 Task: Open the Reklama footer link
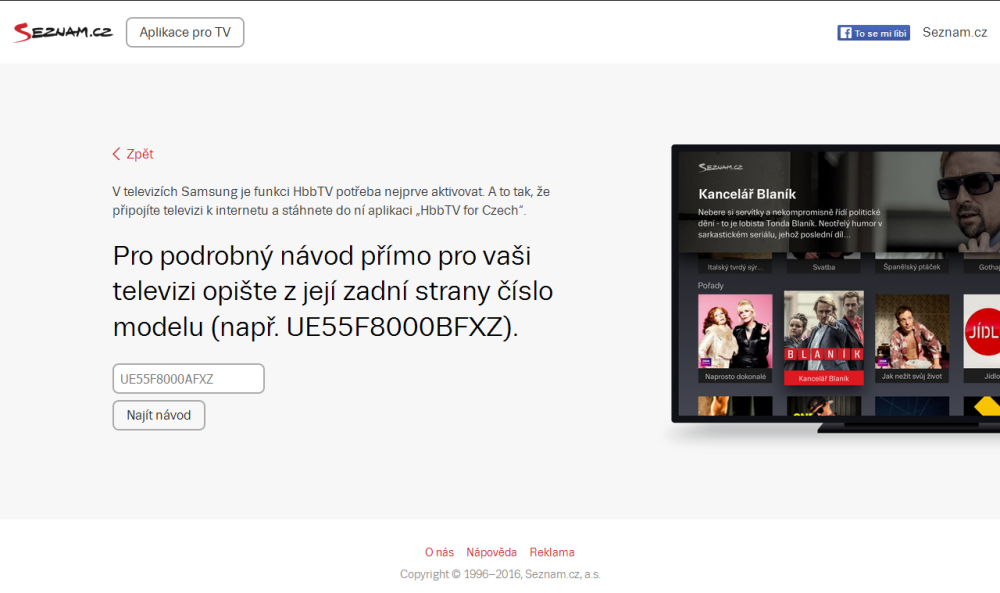pyautogui.click(x=552, y=552)
